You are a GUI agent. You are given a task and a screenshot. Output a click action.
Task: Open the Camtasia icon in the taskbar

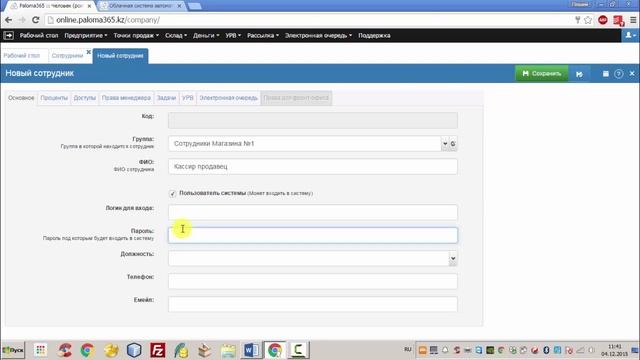(x=298, y=350)
